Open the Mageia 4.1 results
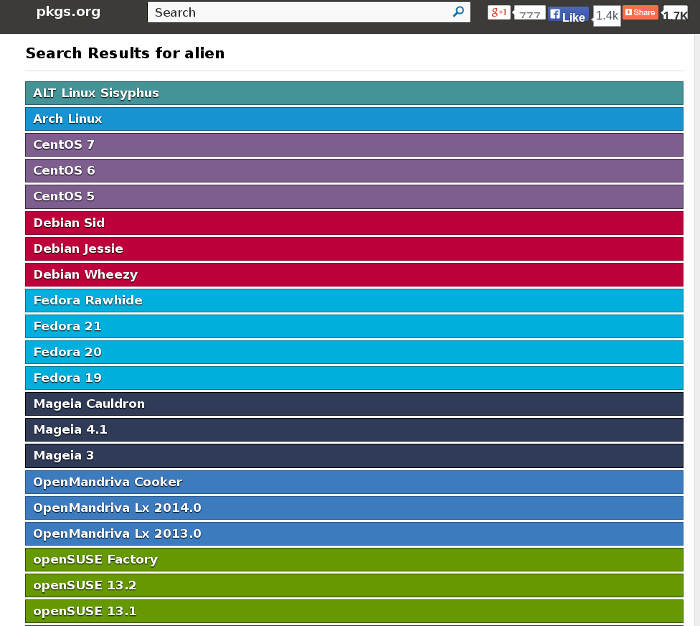 pyautogui.click(x=354, y=430)
